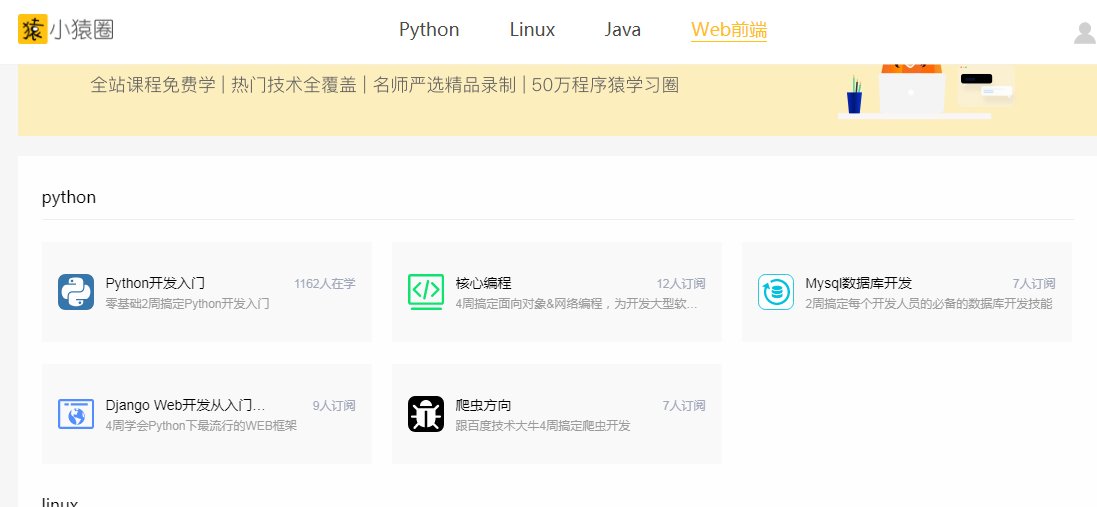Click 7人订阅 on the 爬虫方向 card
Viewport: 1097px width, 507px height.
click(684, 405)
